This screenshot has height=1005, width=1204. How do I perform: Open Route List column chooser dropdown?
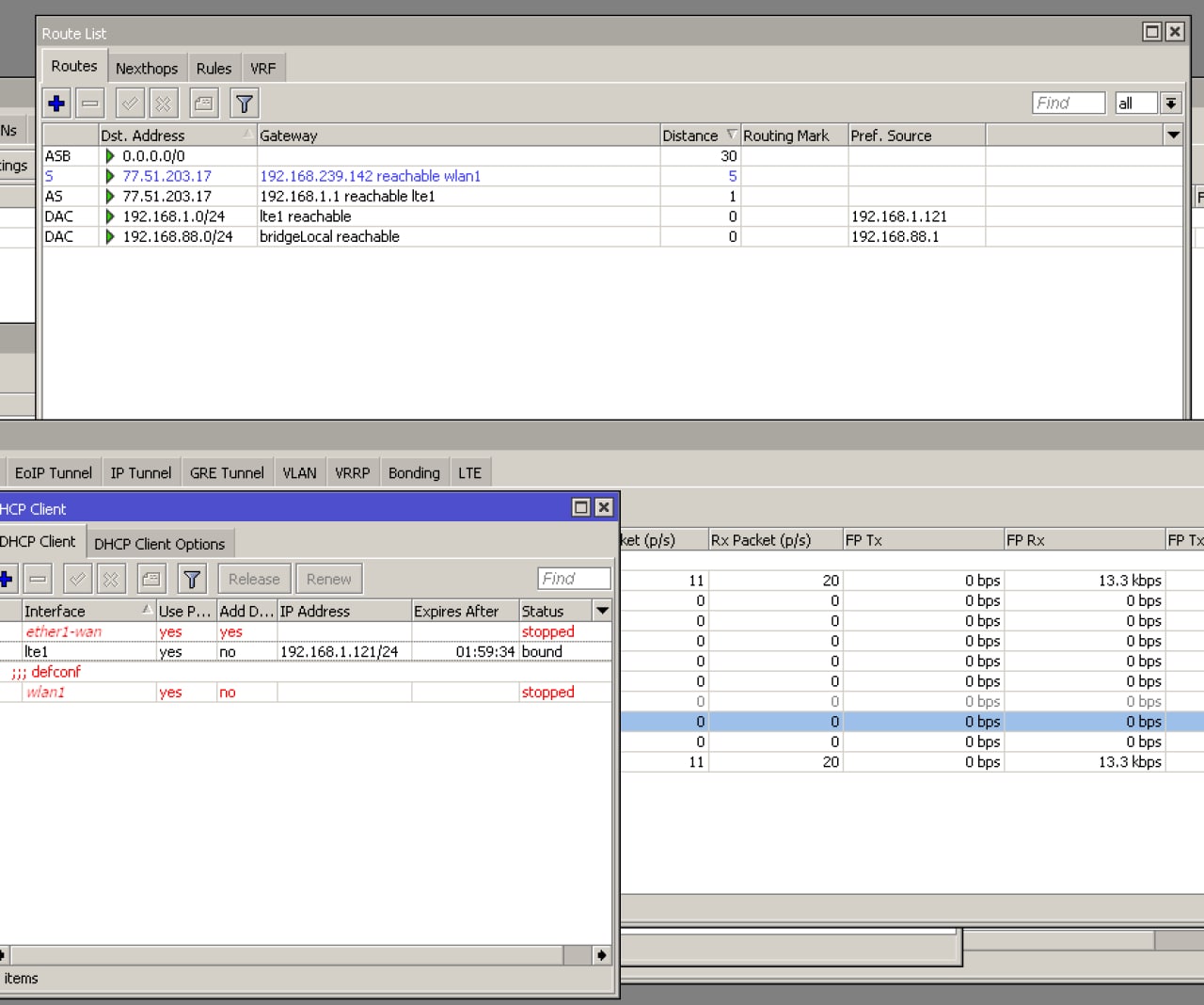pyautogui.click(x=1173, y=135)
